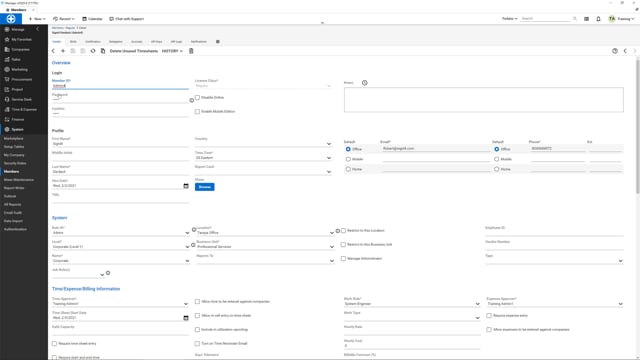
Task: Open the Role ID dropdown
Action: [187, 233]
